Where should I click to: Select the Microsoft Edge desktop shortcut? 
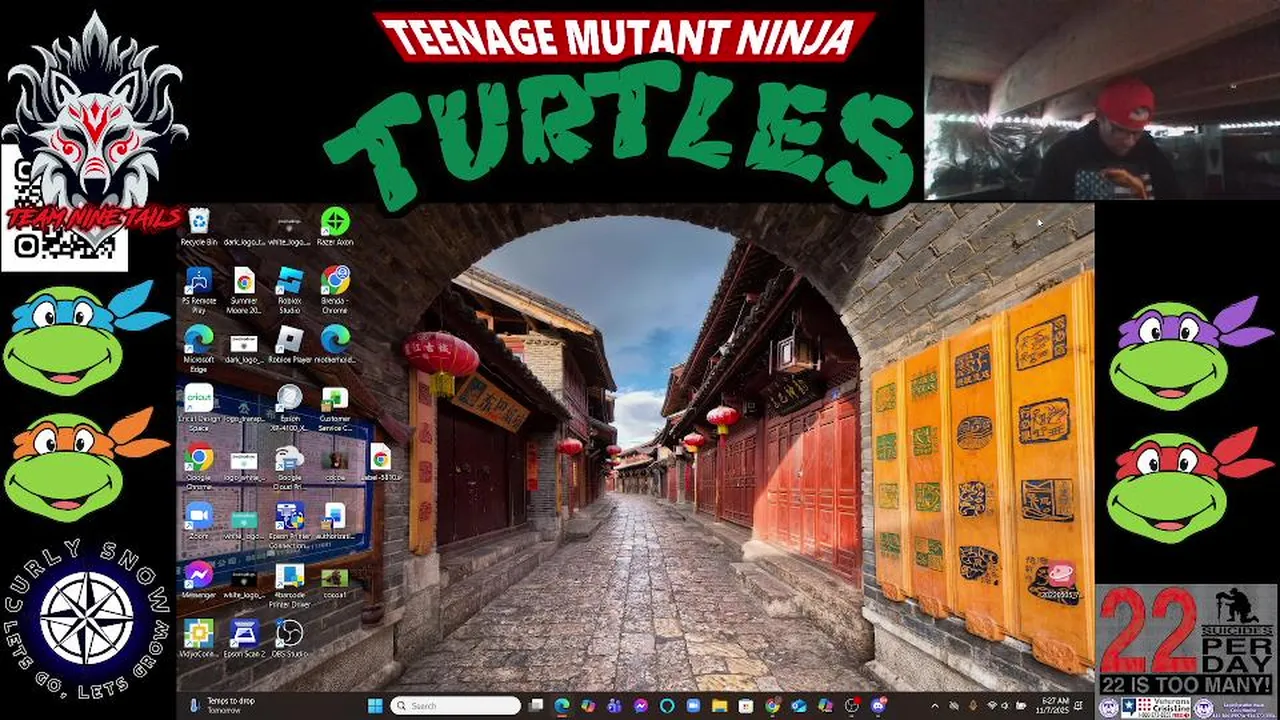coord(199,348)
